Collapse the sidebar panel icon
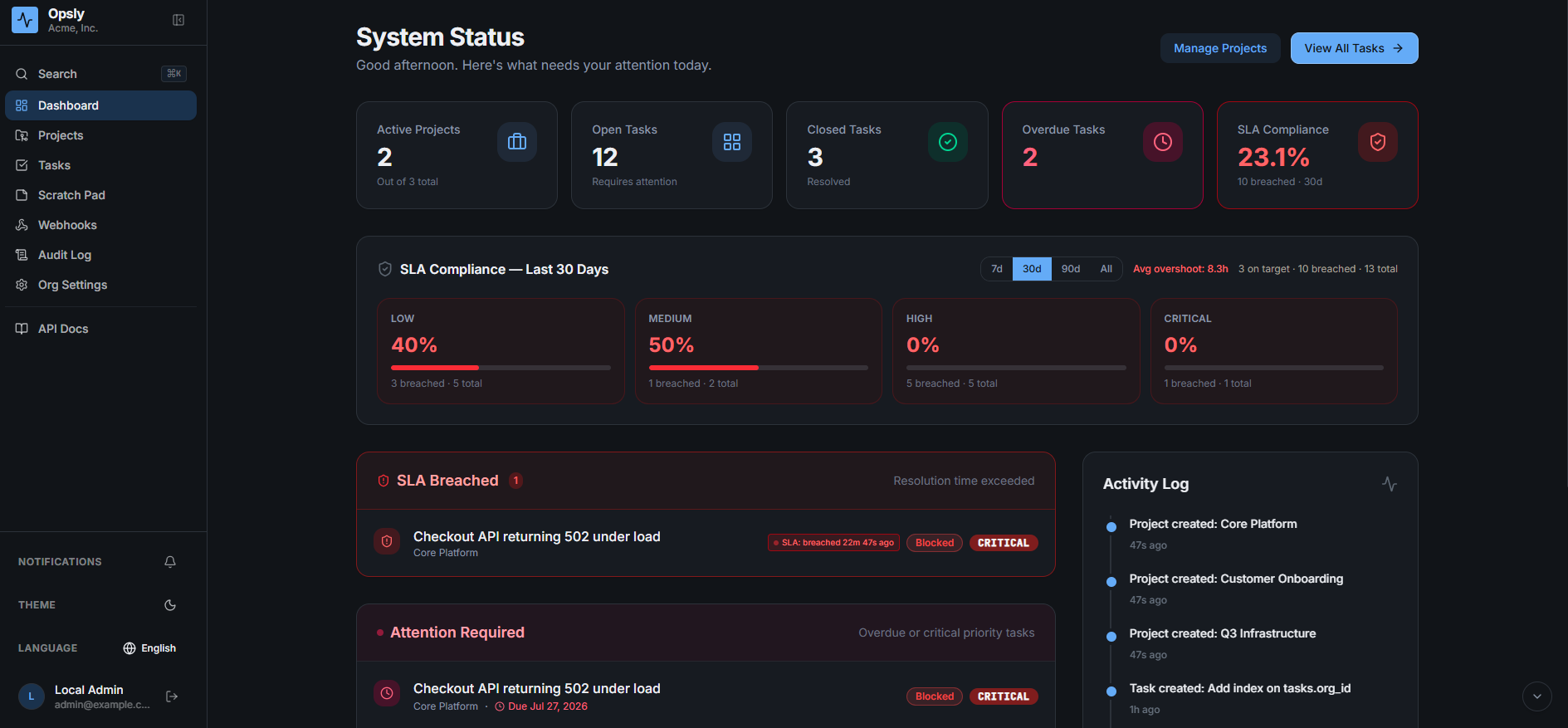Viewport: 1568px width, 728px height. point(178,20)
